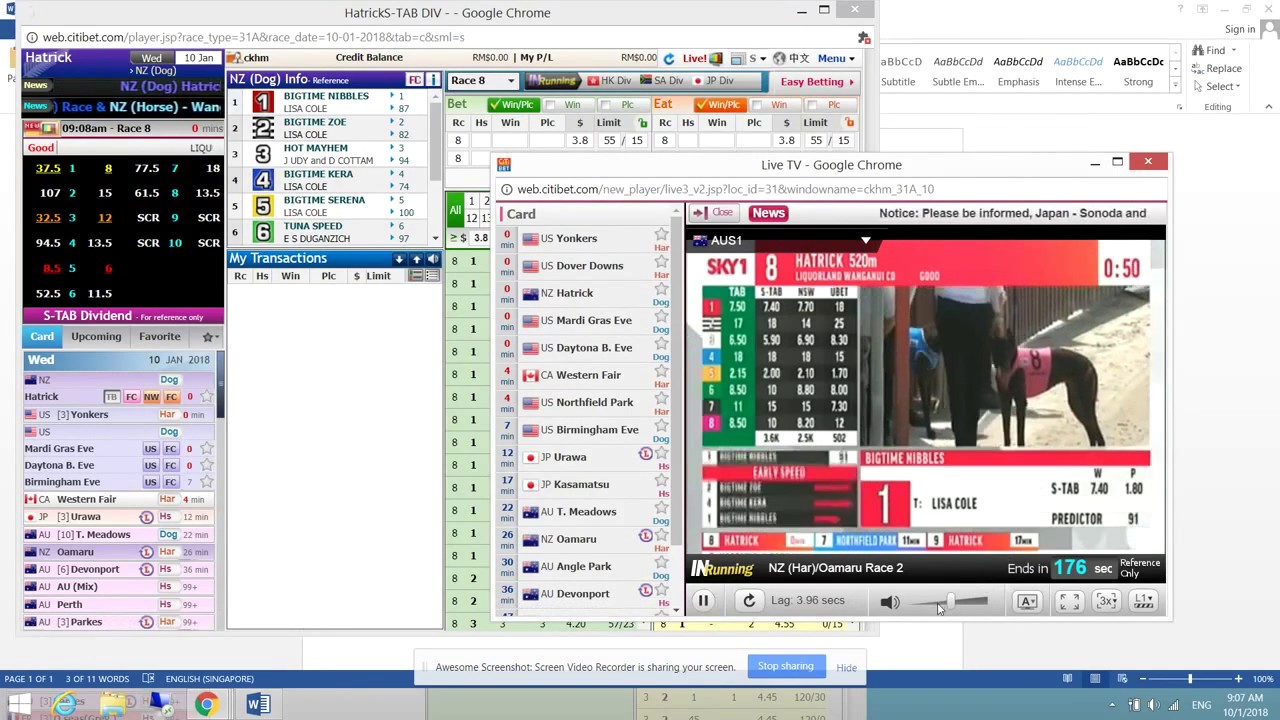Viewport: 1280px width, 720px height.
Task: Click BIGTIME NIBBLES runner name
Action: (326, 96)
